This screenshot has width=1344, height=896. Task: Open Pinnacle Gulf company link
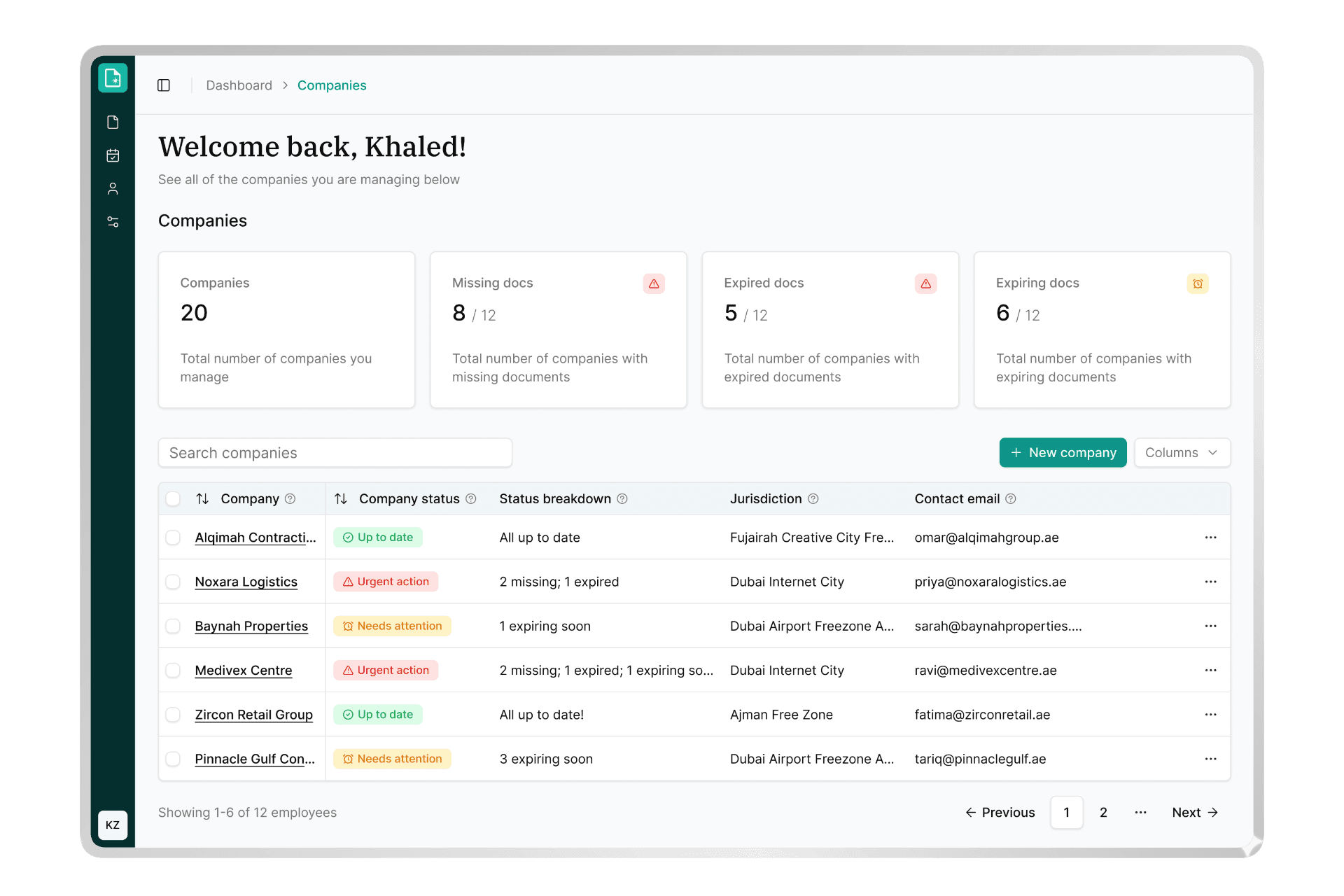255,759
